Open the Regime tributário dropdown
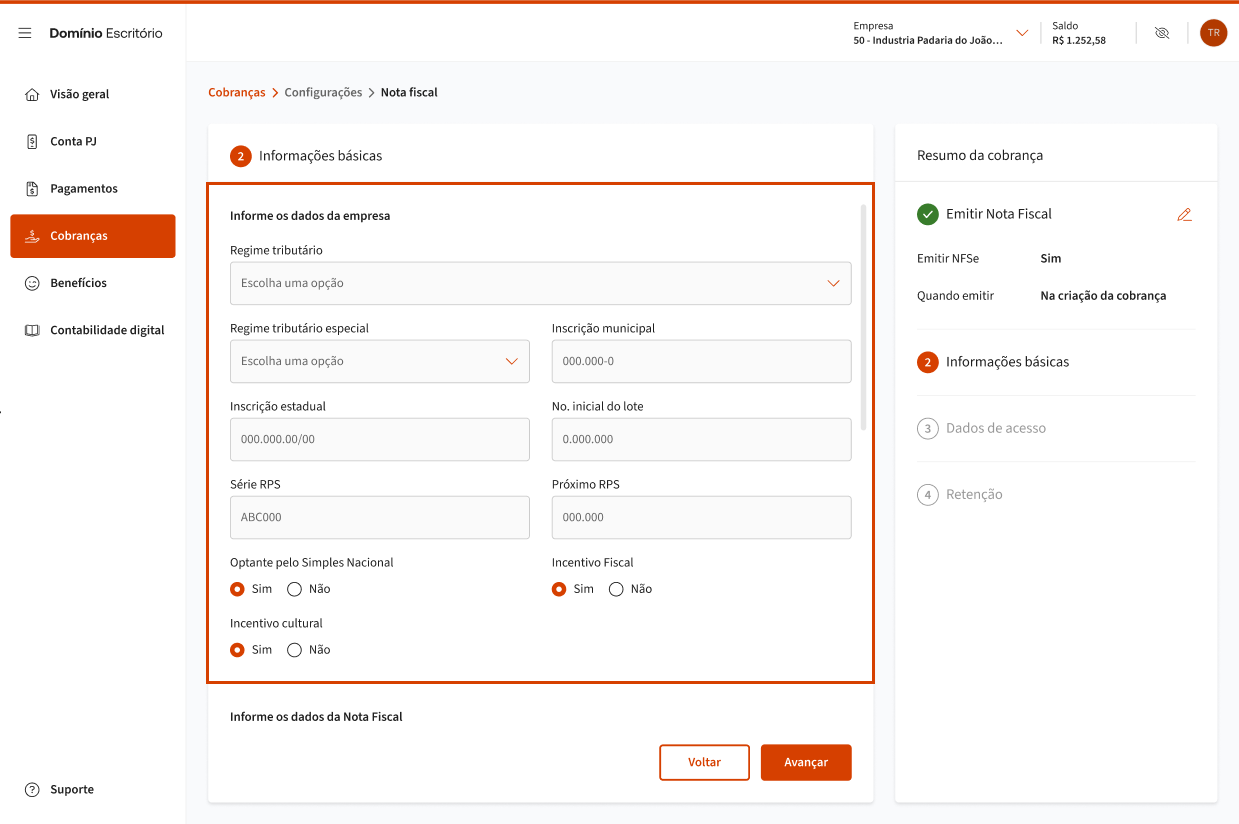 (540, 283)
